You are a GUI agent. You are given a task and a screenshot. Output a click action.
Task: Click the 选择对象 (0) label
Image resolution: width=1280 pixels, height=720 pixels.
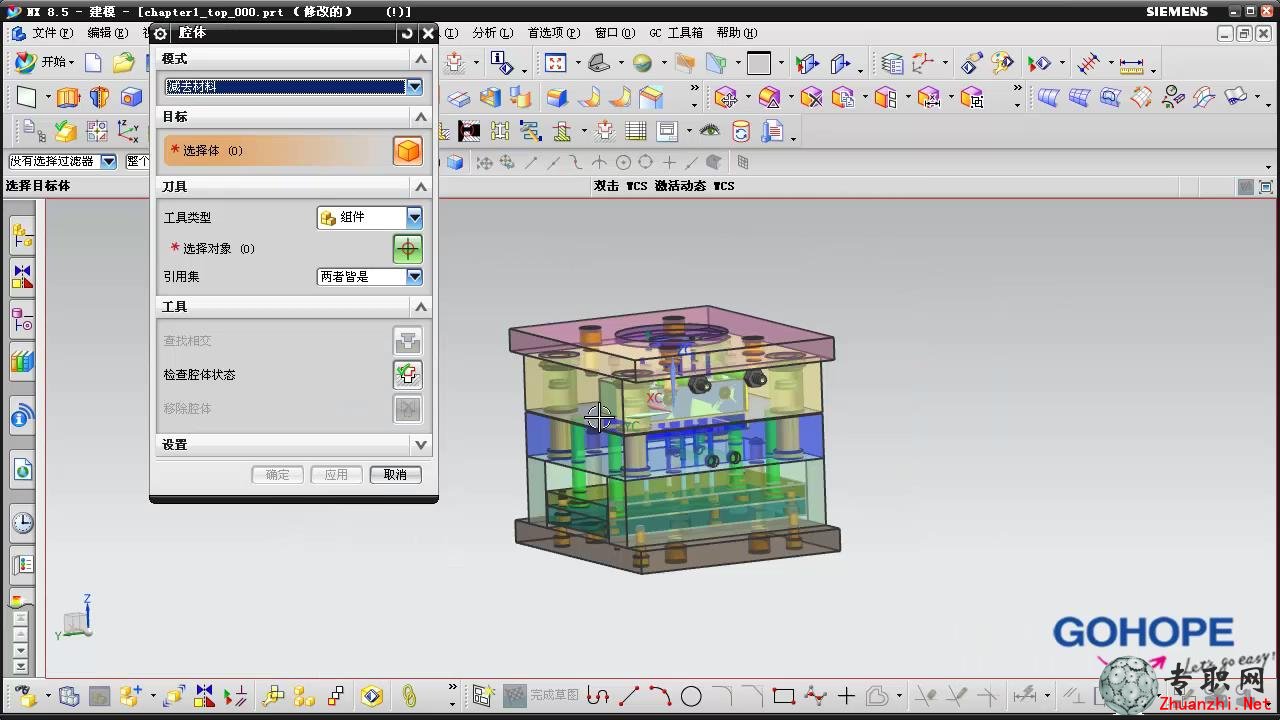[x=219, y=249]
